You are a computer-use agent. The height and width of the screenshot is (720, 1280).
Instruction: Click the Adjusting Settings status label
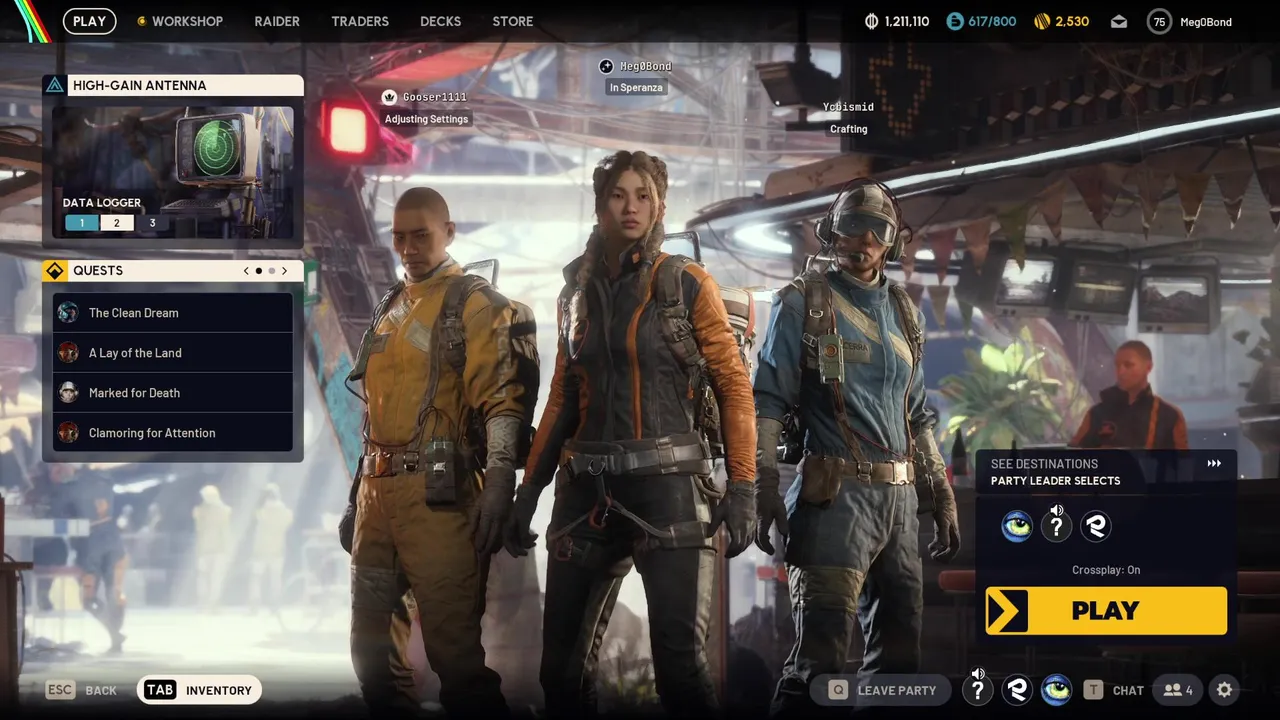pyautogui.click(x=427, y=119)
